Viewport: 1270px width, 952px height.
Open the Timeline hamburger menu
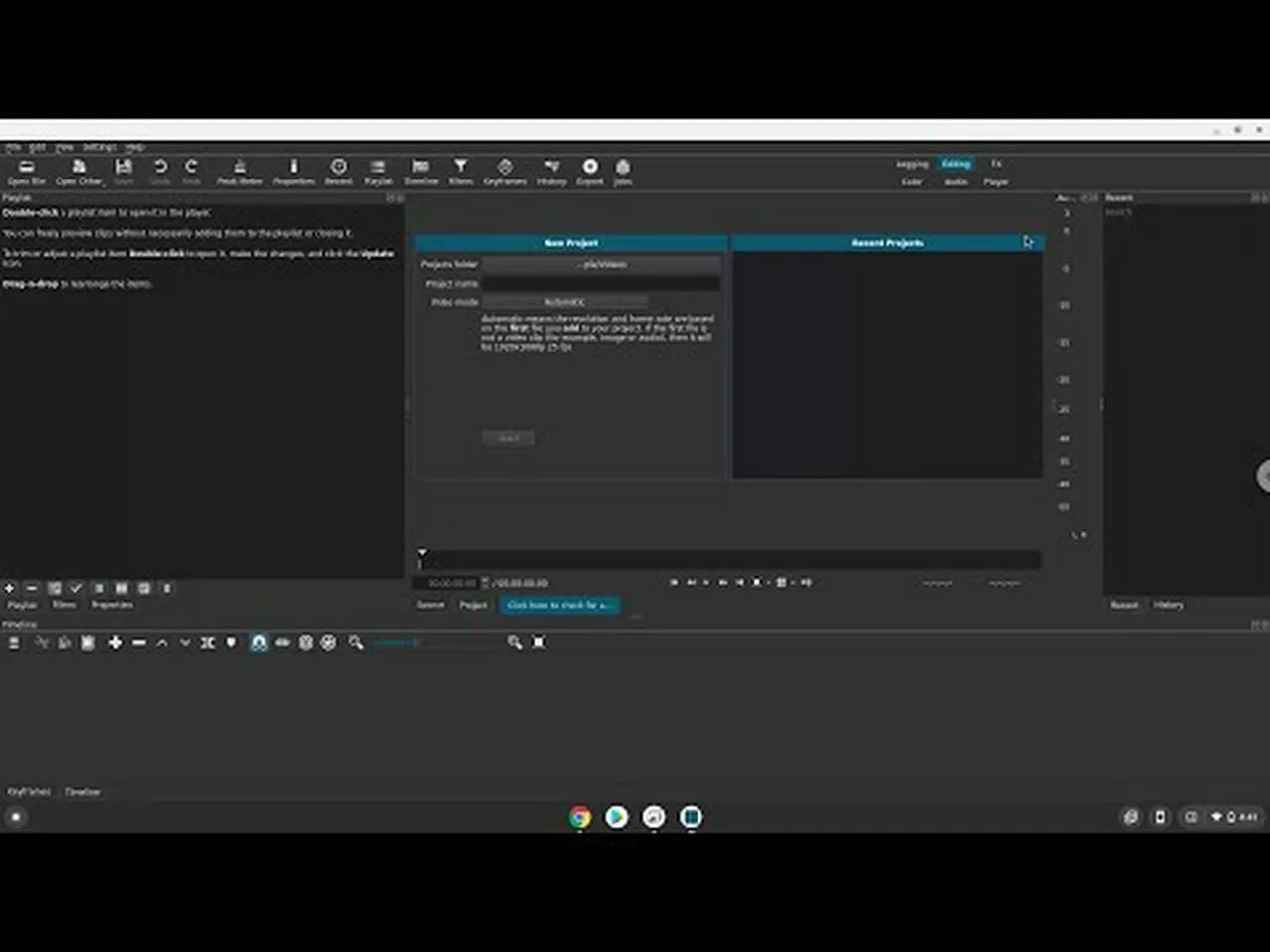pos(14,642)
